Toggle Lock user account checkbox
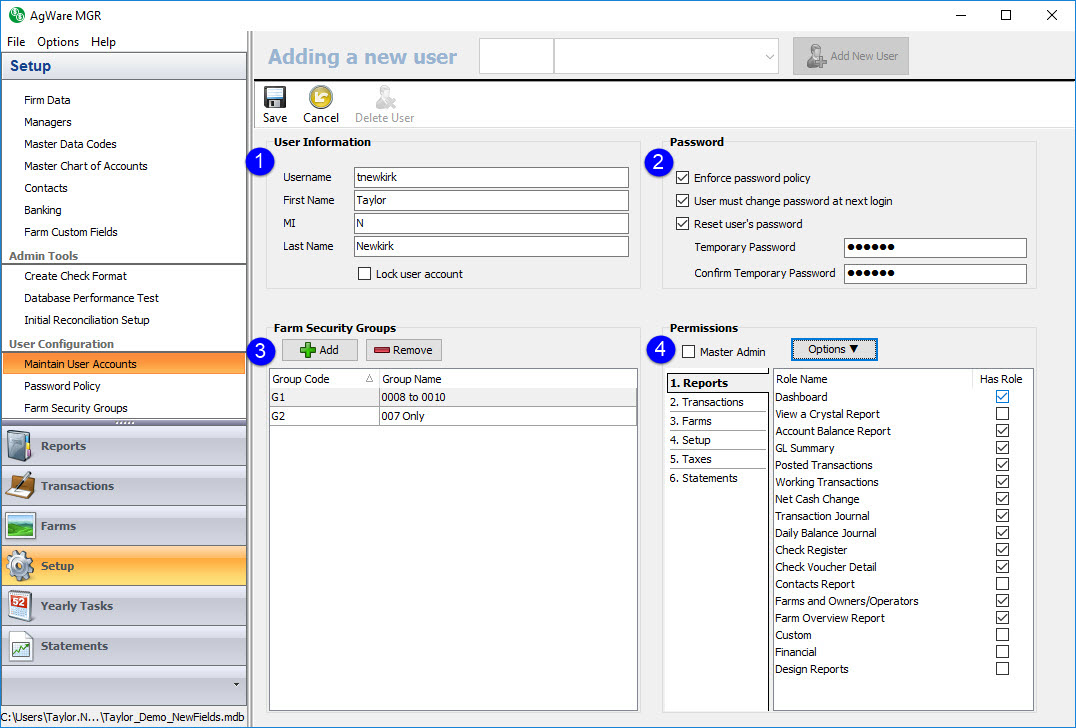1076x728 pixels. [364, 274]
